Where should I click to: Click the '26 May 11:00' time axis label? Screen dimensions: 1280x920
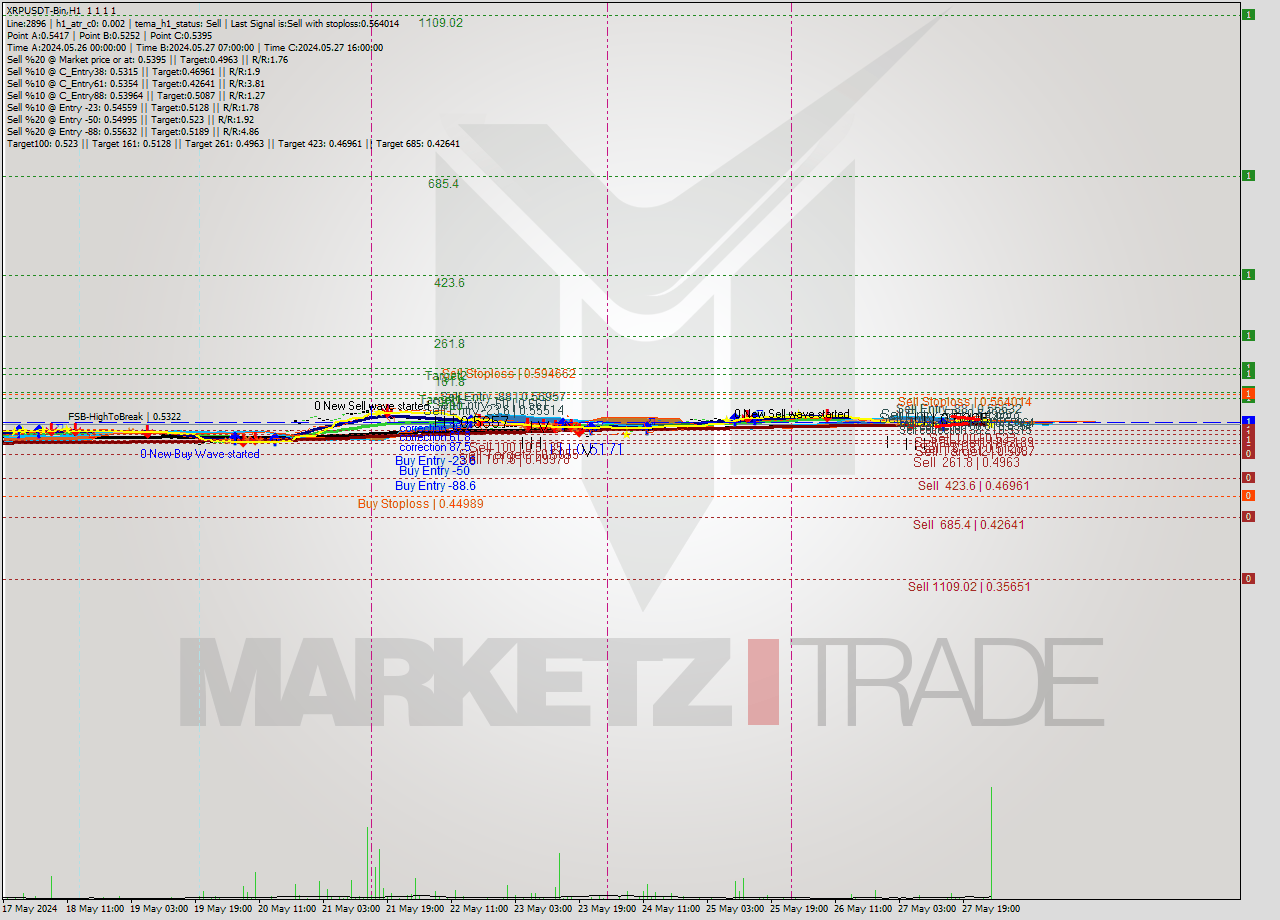tap(863, 909)
